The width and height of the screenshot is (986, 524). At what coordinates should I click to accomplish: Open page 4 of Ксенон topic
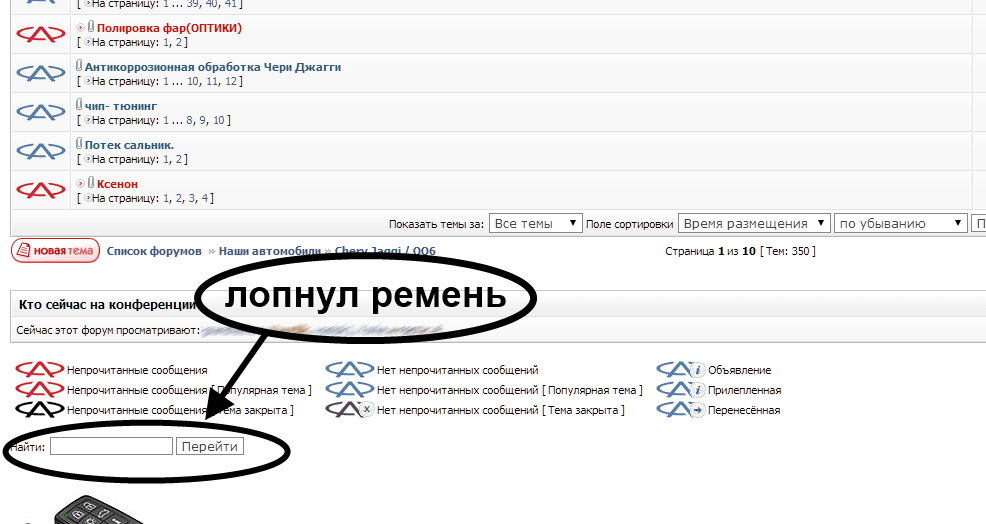(x=204, y=199)
